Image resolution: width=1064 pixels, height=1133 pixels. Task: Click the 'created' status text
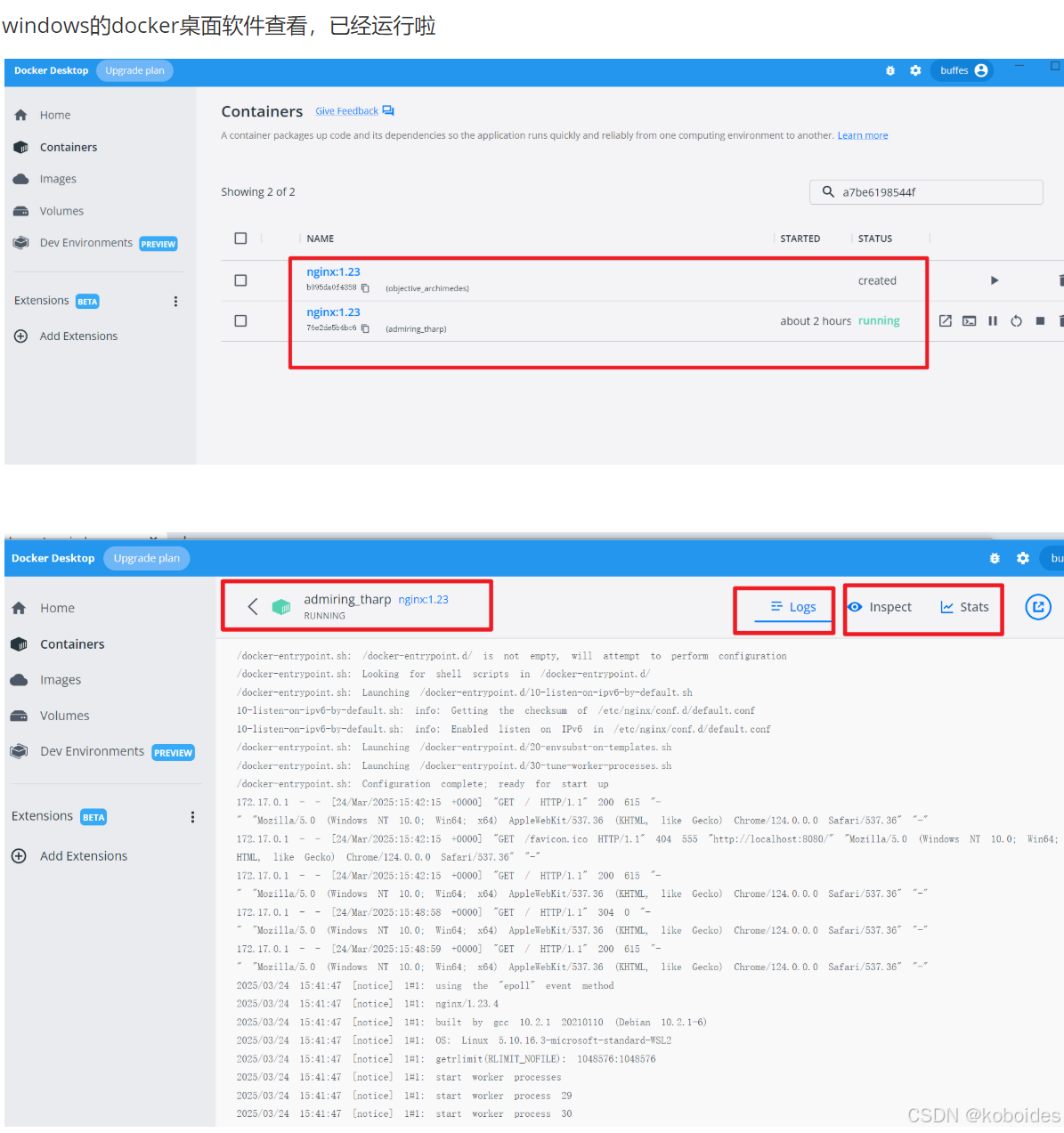click(877, 280)
